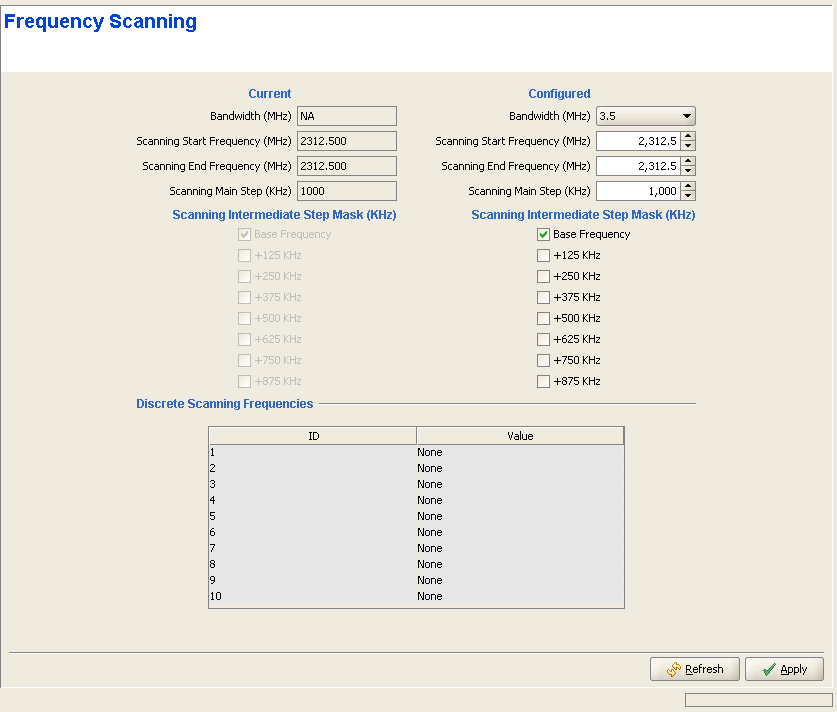Select the configured +625 KHz checkbox
The height and width of the screenshot is (712, 837).
coord(543,339)
